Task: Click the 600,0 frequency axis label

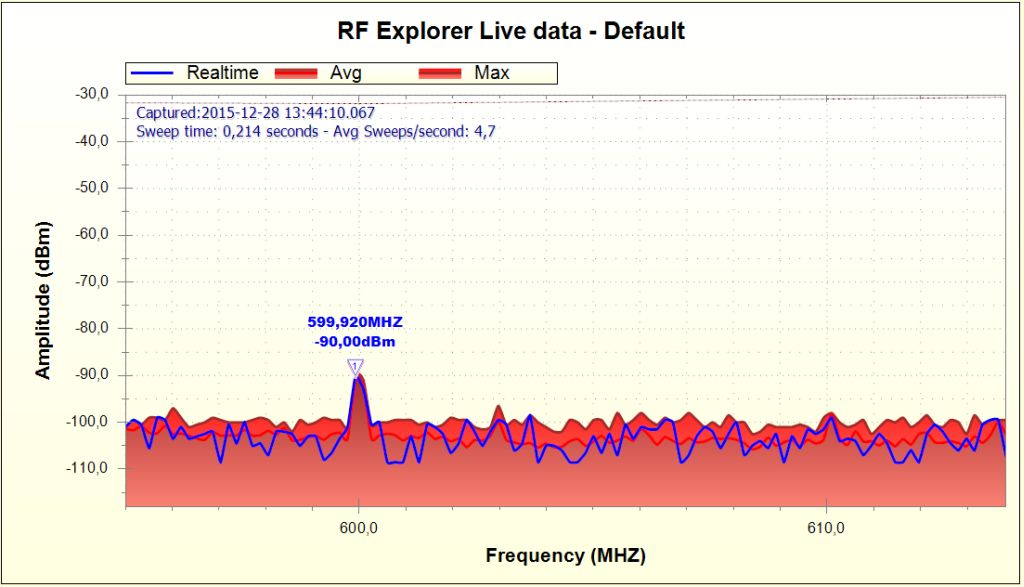Action: coord(359,528)
